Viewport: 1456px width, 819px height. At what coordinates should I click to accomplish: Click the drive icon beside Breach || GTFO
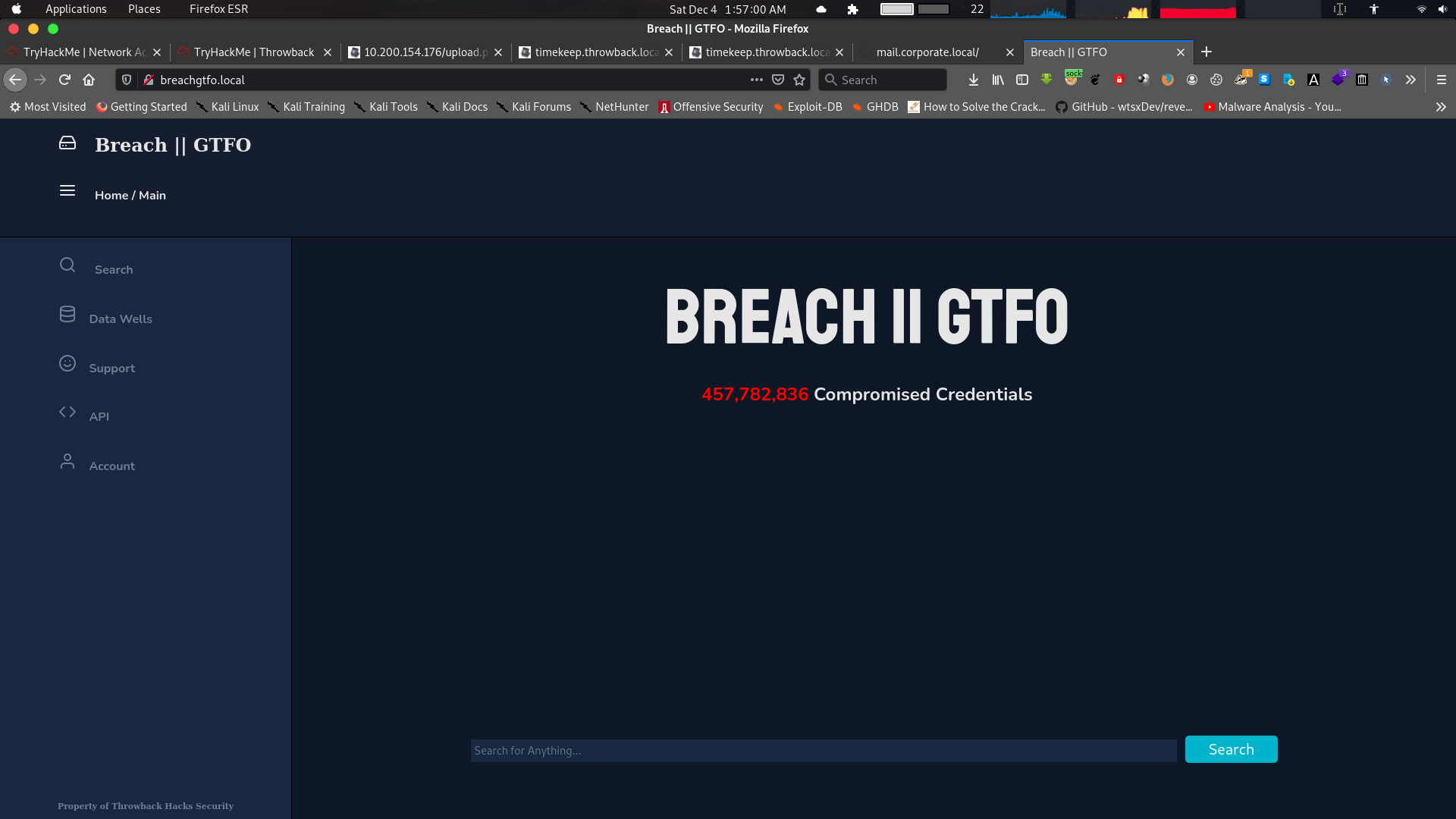coord(67,143)
